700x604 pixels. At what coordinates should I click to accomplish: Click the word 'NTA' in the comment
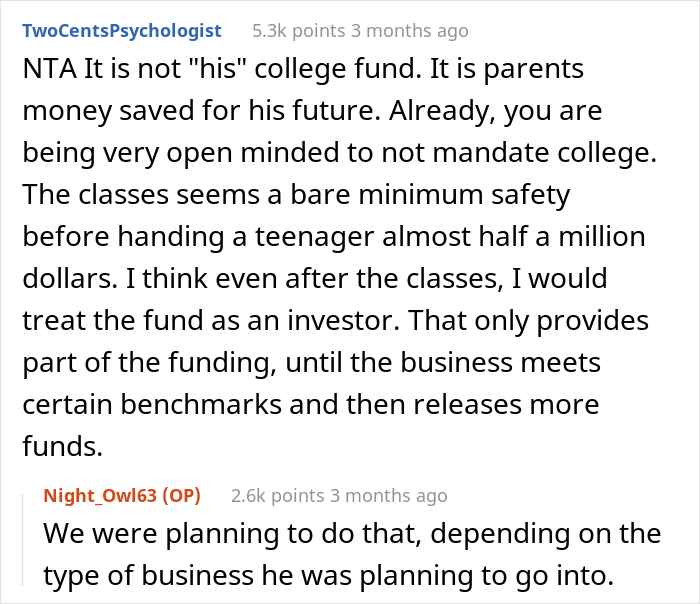pos(46,70)
